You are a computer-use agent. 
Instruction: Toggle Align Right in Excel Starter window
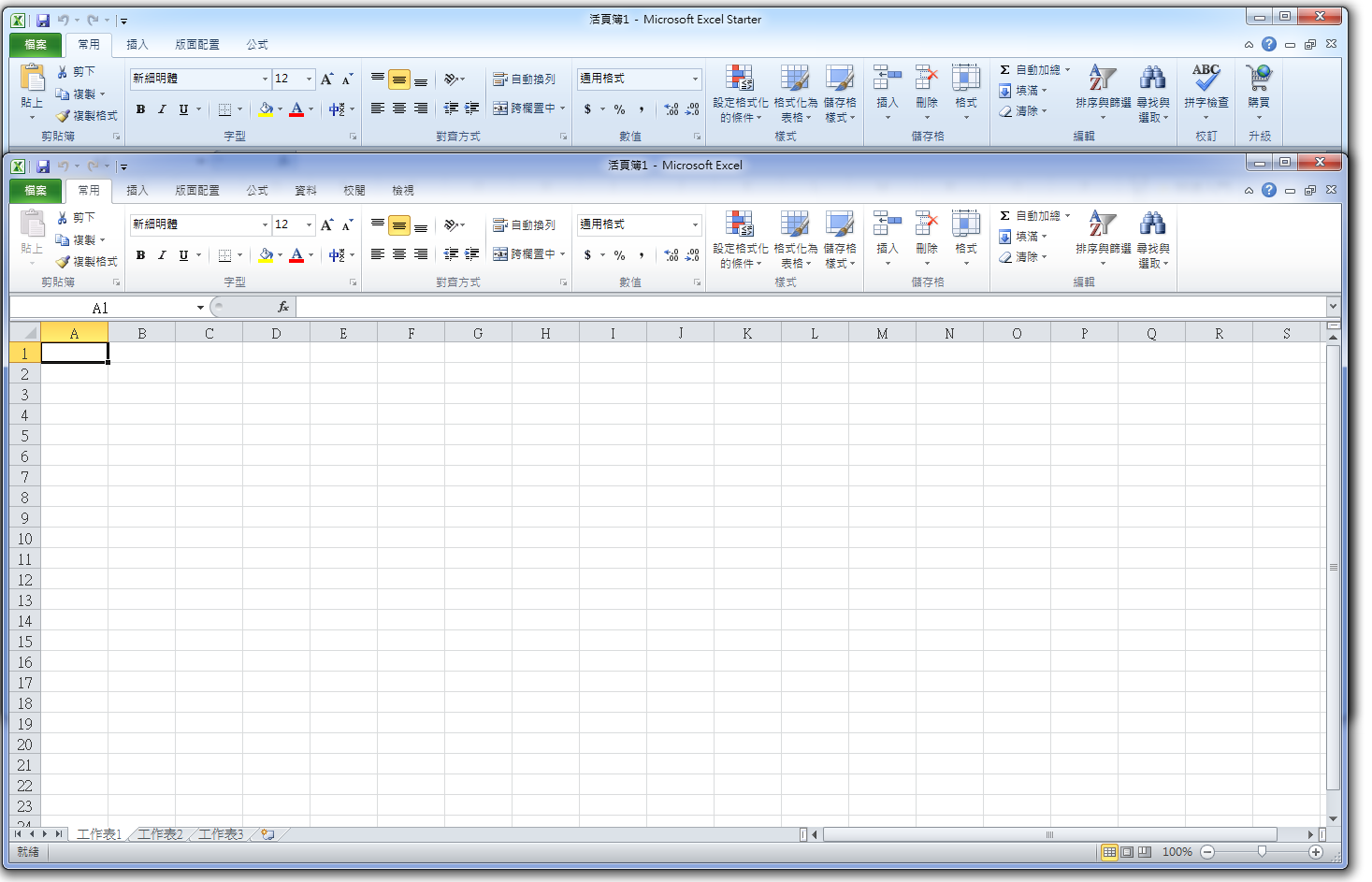[x=421, y=108]
